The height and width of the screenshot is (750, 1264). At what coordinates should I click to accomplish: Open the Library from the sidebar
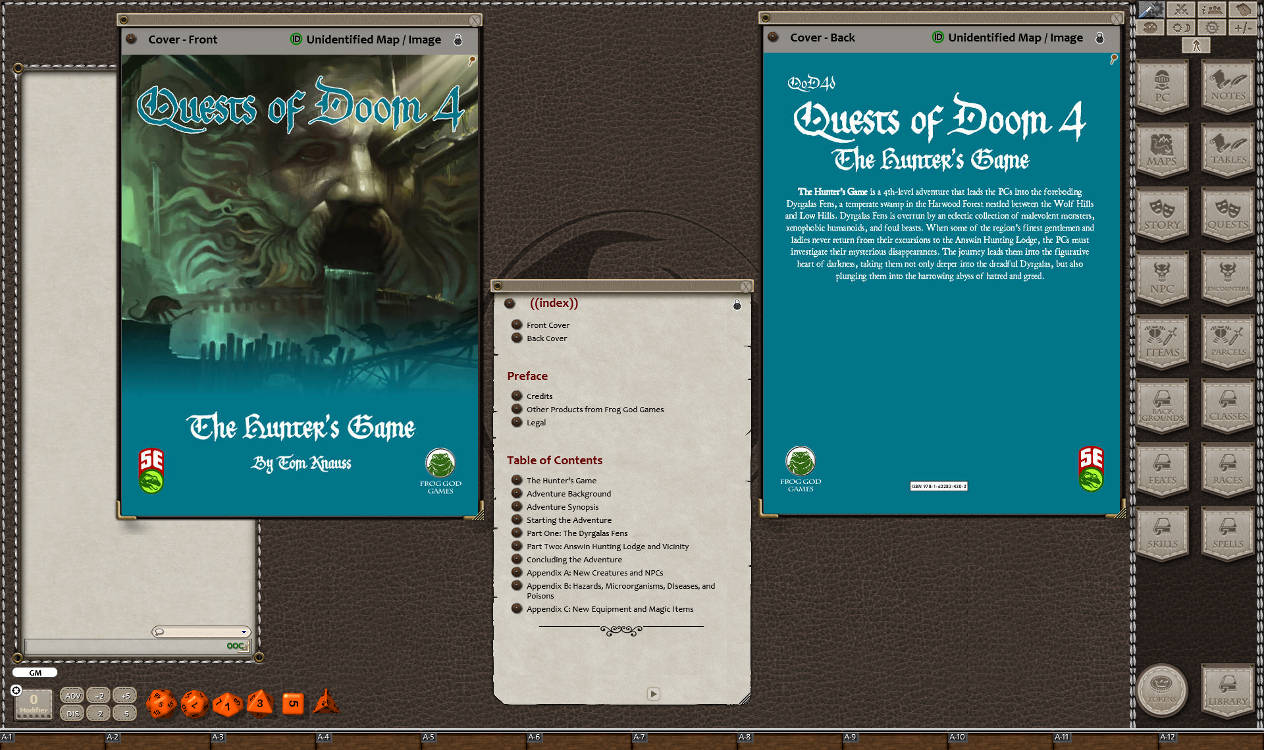pyautogui.click(x=1227, y=690)
